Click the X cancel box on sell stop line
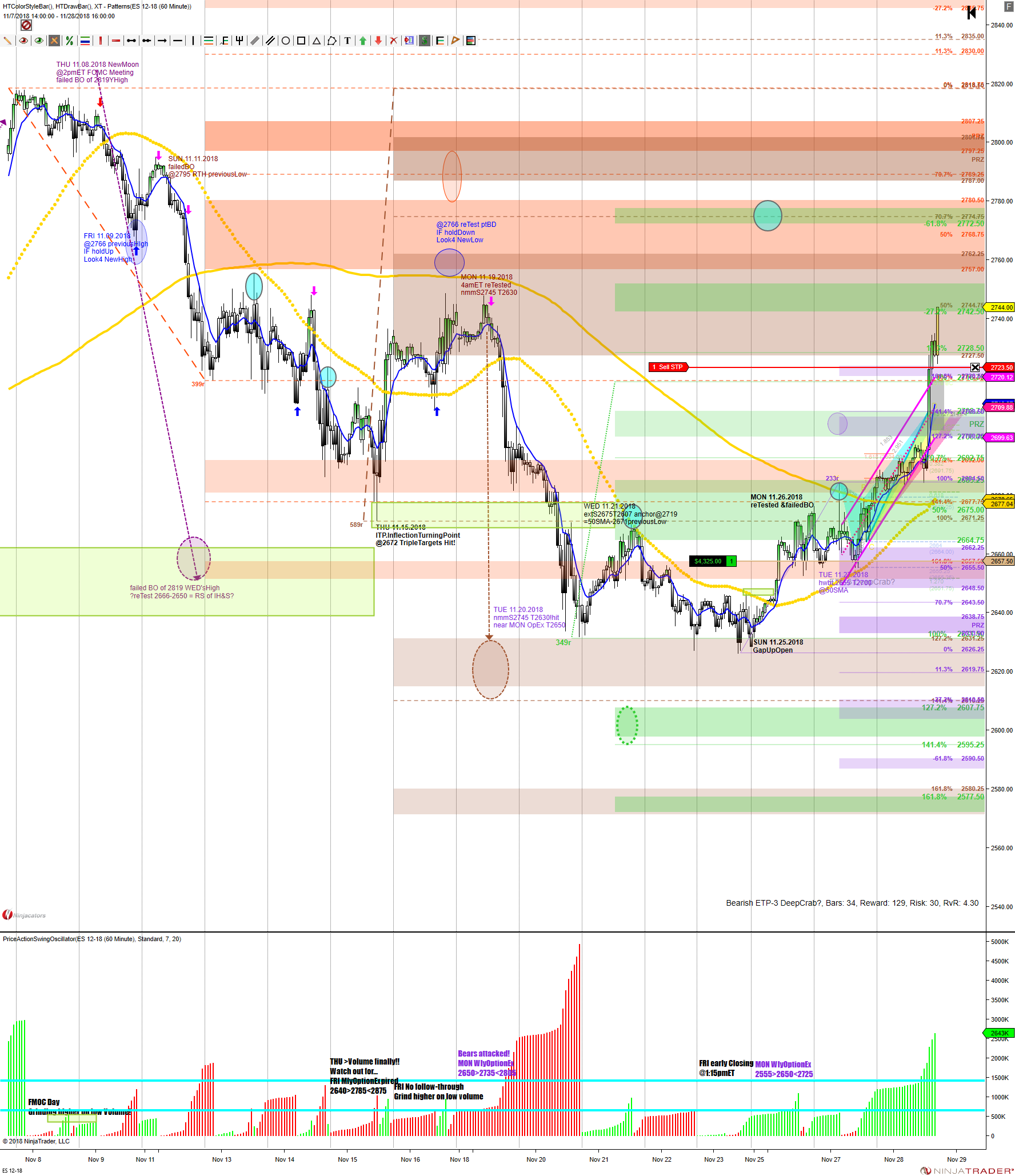The height and width of the screenshot is (1176, 1015). pyautogui.click(x=975, y=367)
